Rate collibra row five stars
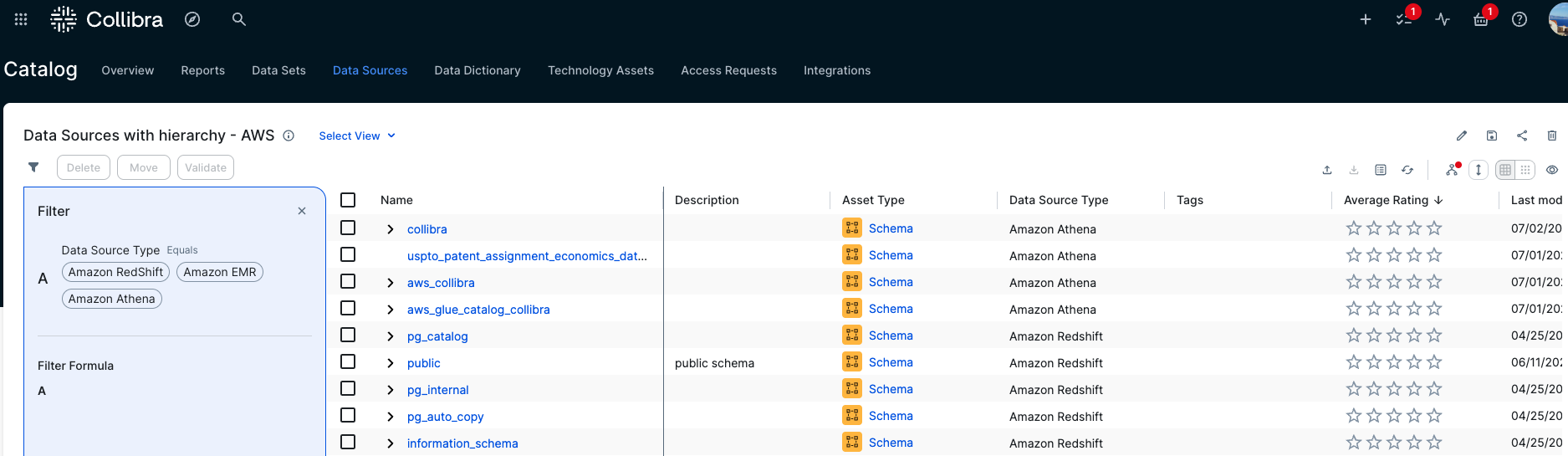This screenshot has width=1568, height=456. point(1434,228)
